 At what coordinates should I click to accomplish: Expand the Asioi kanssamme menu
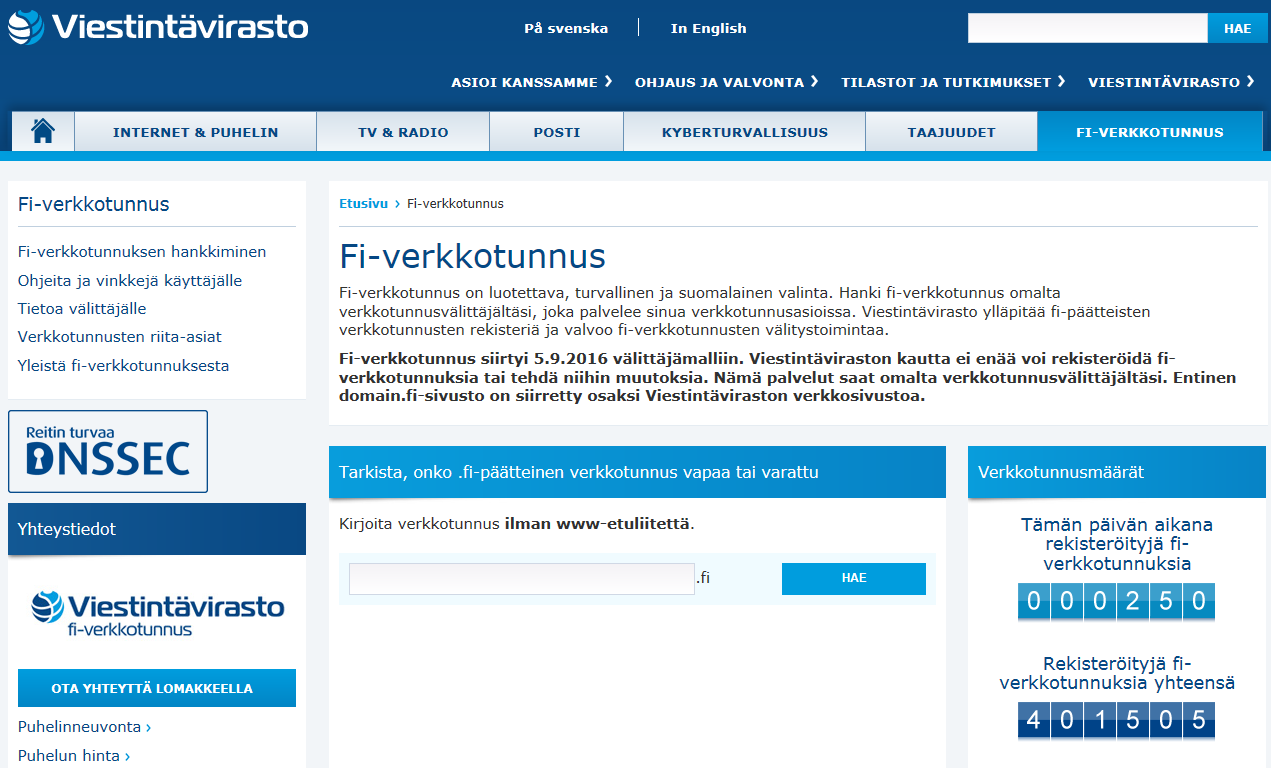(x=531, y=82)
